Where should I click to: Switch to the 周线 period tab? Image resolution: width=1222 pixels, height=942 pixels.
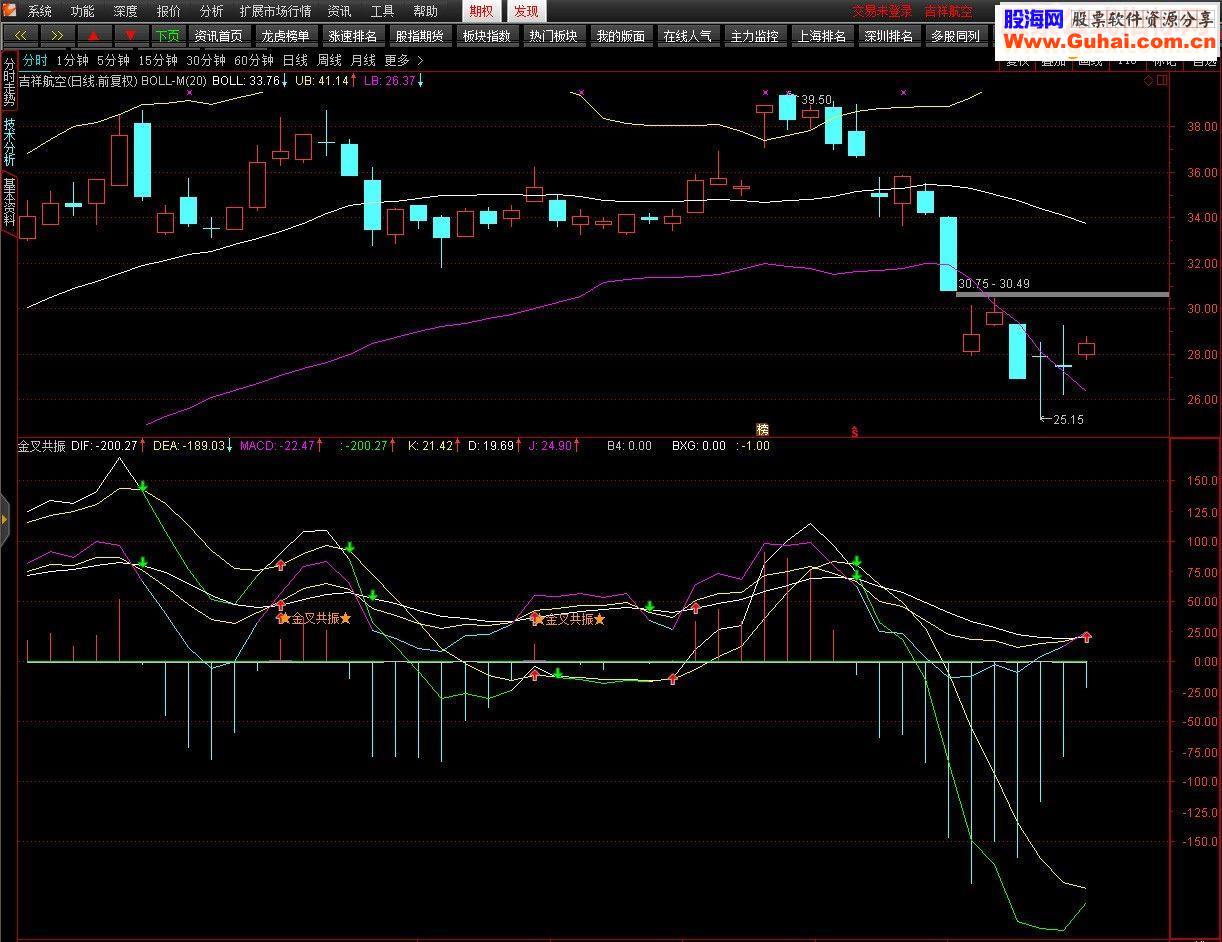coord(329,60)
